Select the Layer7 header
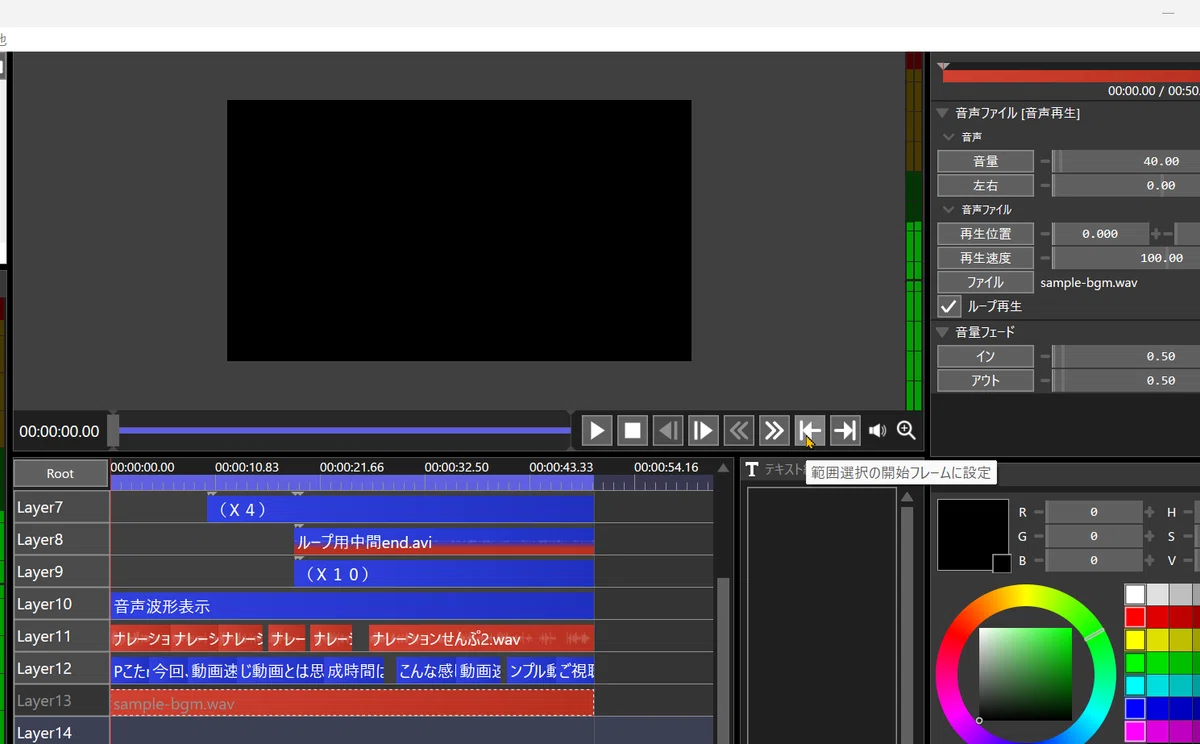 (61, 507)
